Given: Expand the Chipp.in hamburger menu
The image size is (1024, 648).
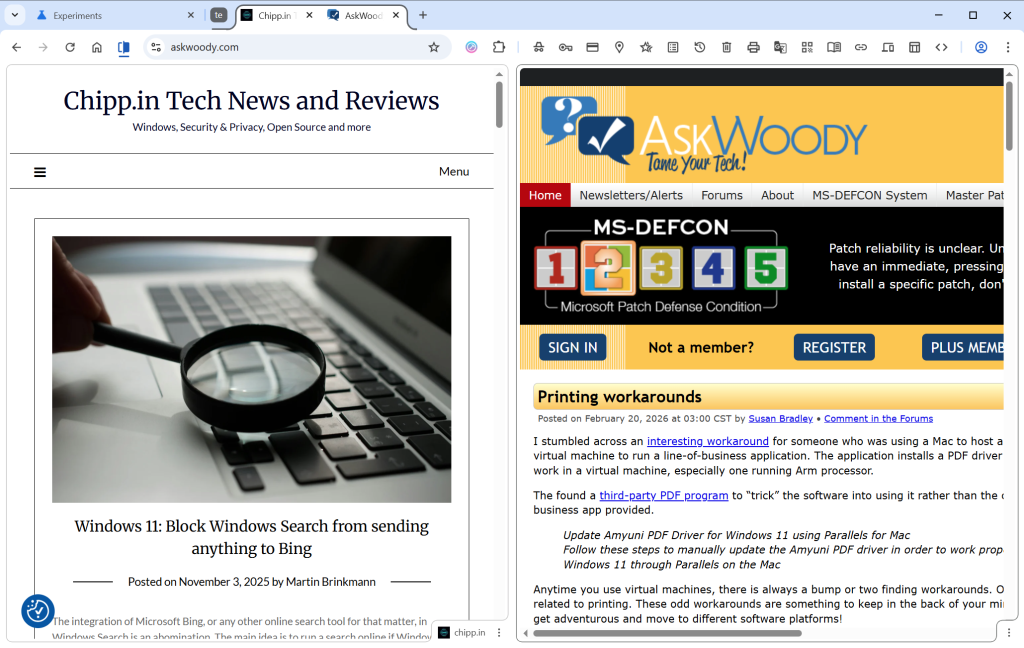Looking at the screenshot, I should click(40, 172).
